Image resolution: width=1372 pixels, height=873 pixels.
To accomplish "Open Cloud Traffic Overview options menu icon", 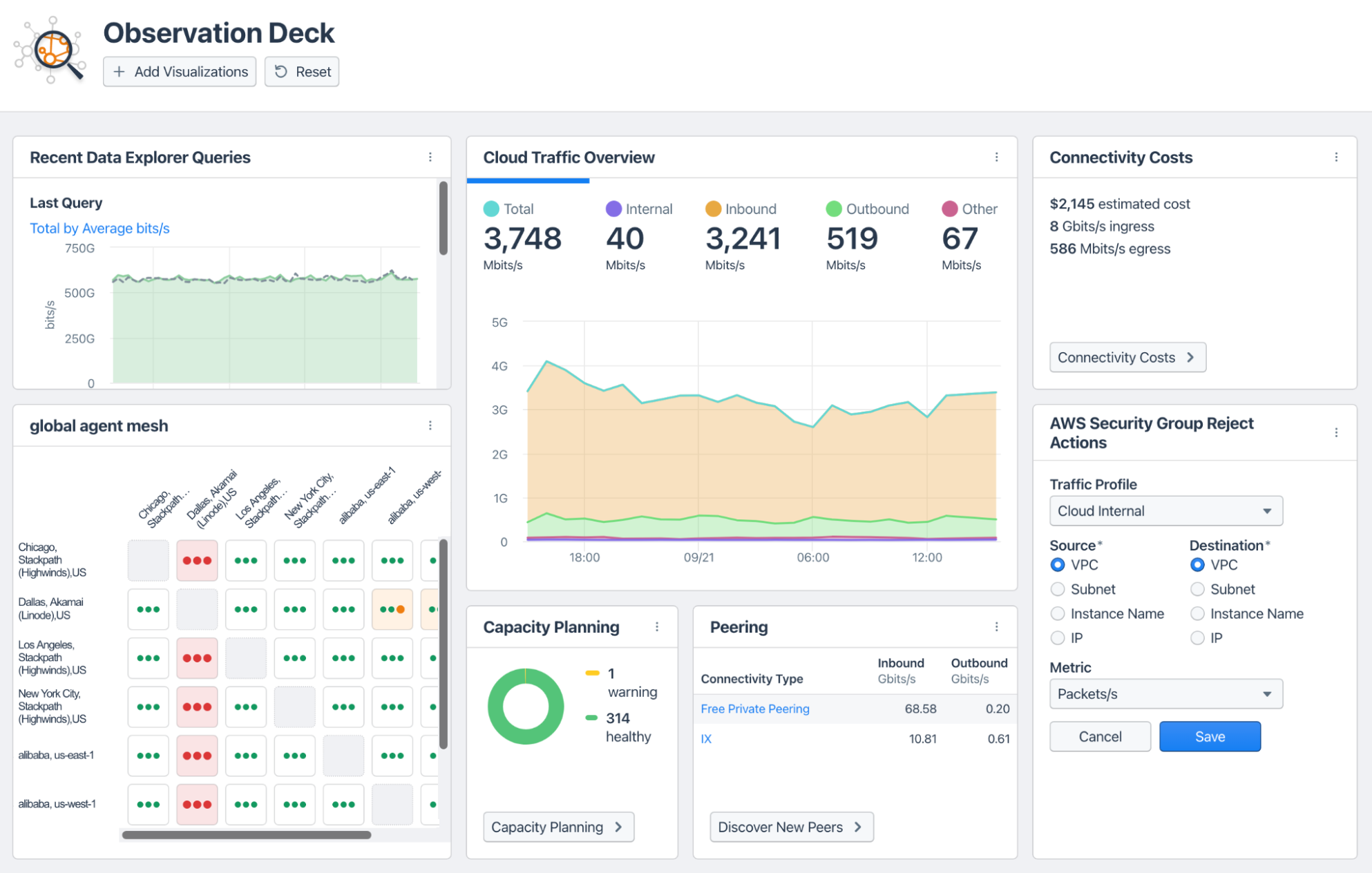I will point(996,157).
